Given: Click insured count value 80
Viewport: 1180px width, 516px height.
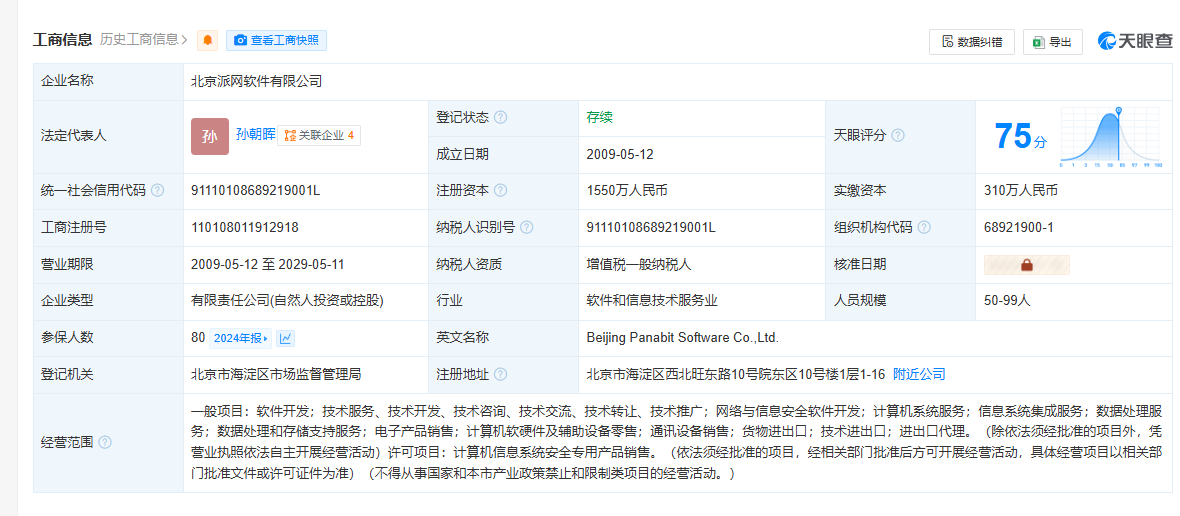Looking at the screenshot, I should [198, 338].
